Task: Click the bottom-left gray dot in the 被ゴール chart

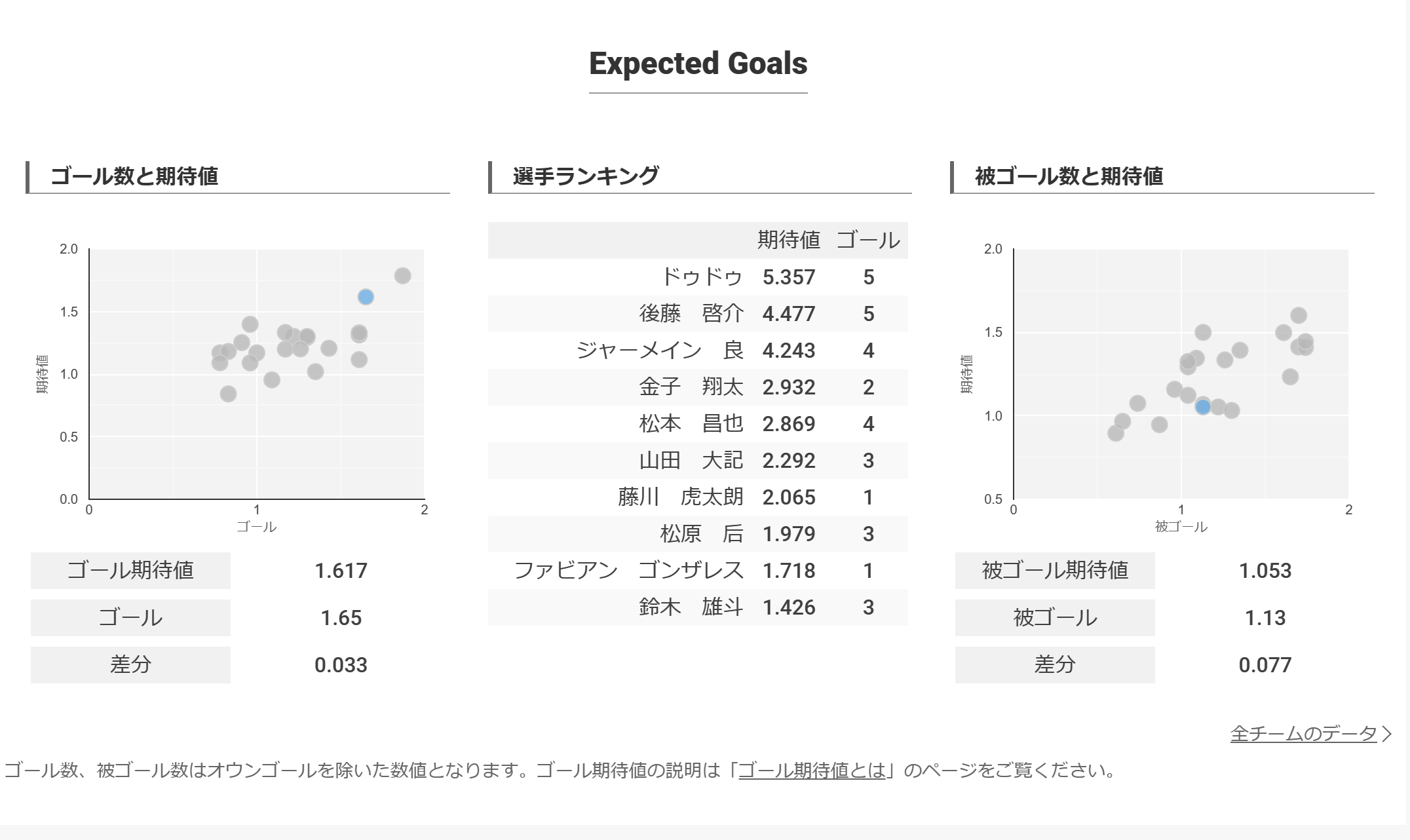Action: pos(1116,433)
